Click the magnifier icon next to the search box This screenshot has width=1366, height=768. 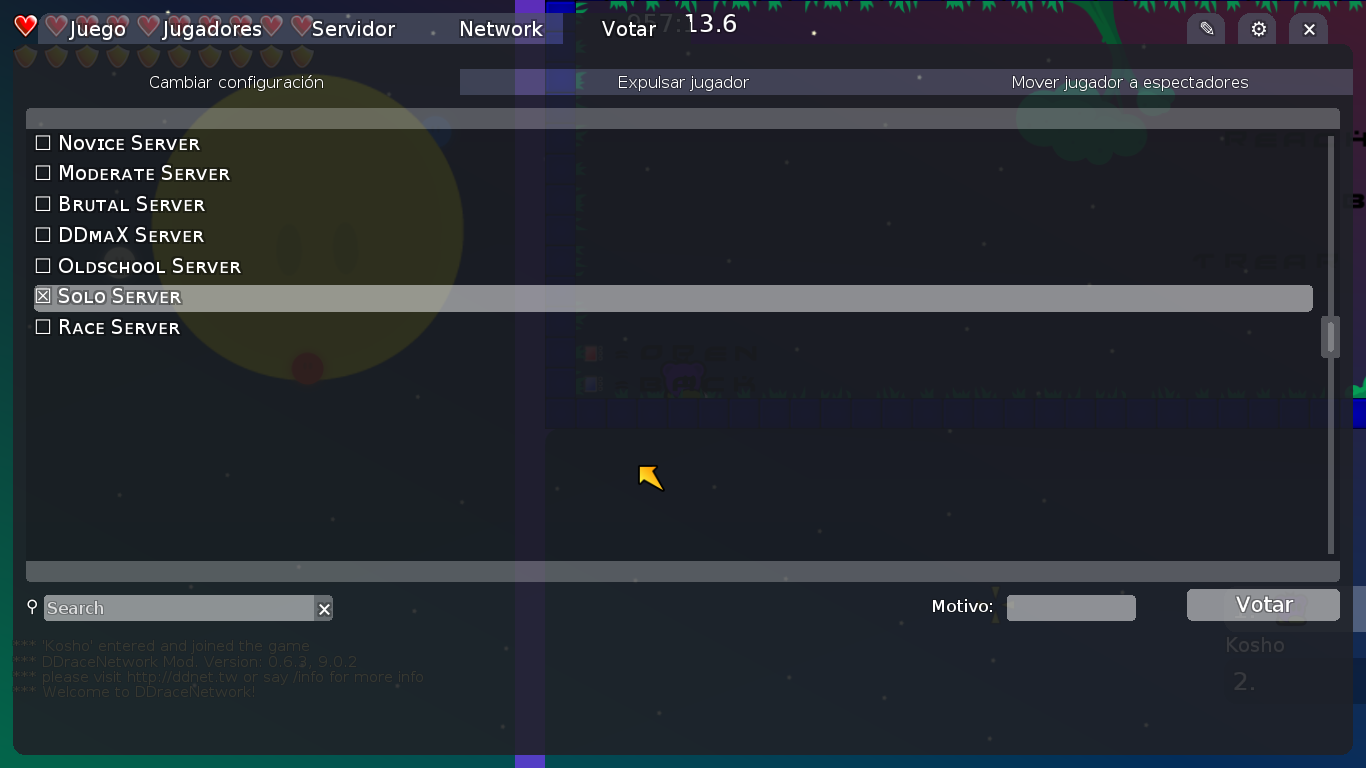(x=31, y=608)
